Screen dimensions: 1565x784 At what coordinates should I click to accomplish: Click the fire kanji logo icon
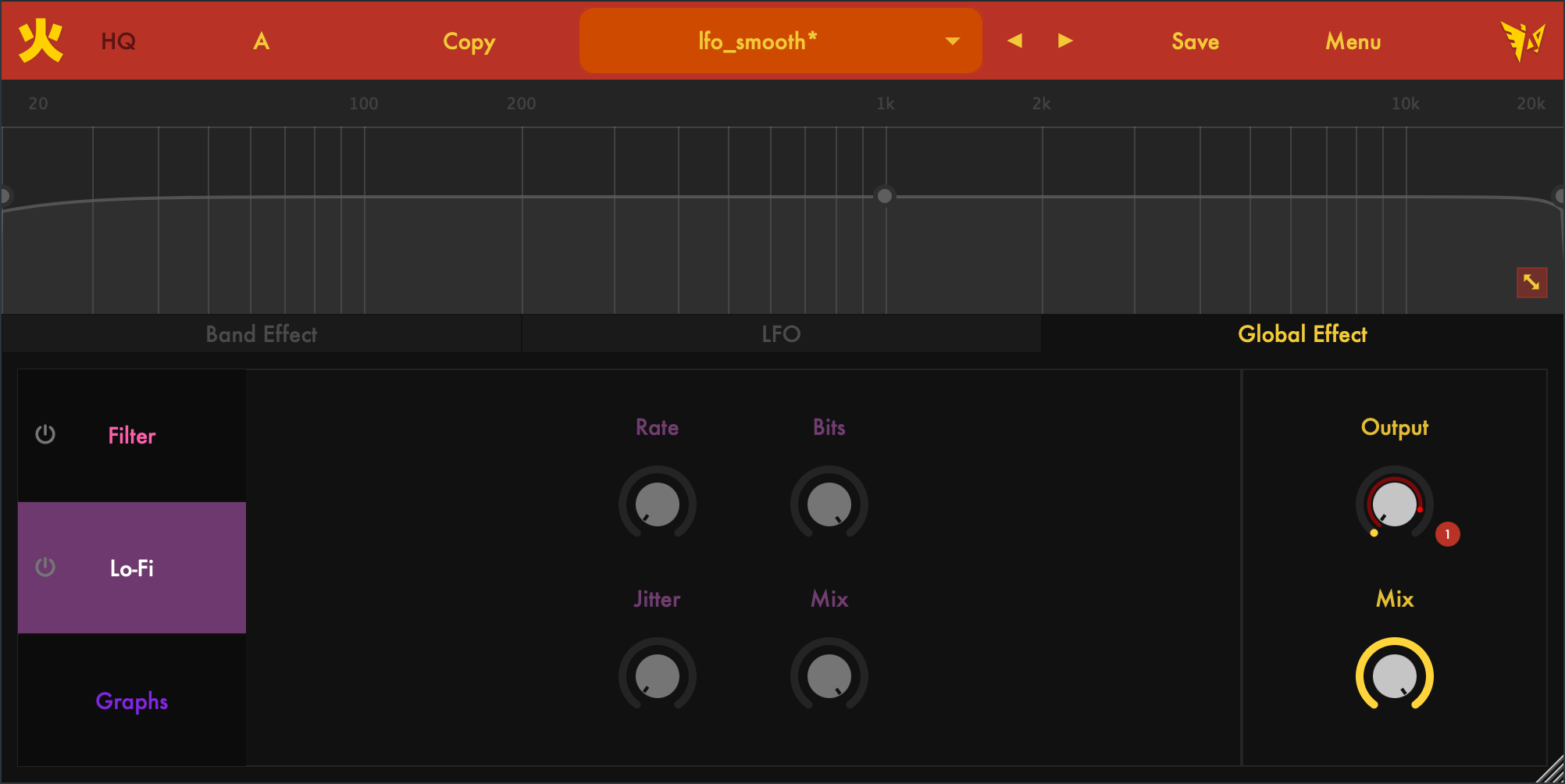(x=41, y=41)
